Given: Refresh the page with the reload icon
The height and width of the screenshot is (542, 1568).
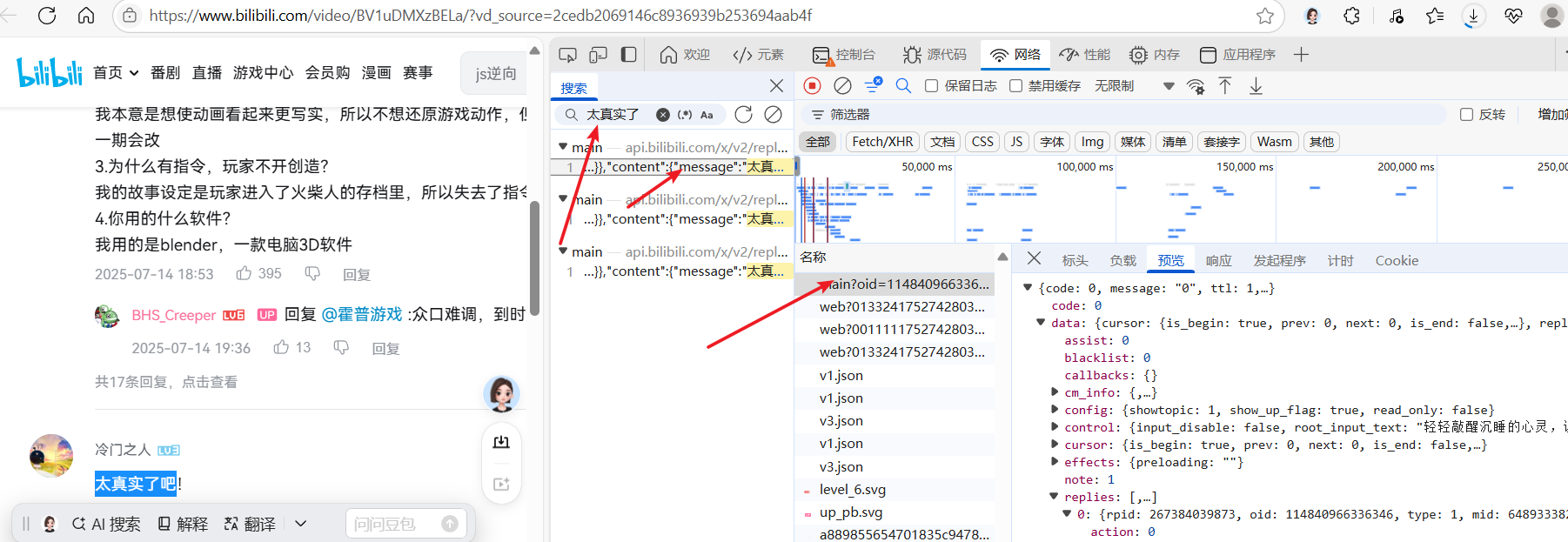Looking at the screenshot, I should 47,15.
